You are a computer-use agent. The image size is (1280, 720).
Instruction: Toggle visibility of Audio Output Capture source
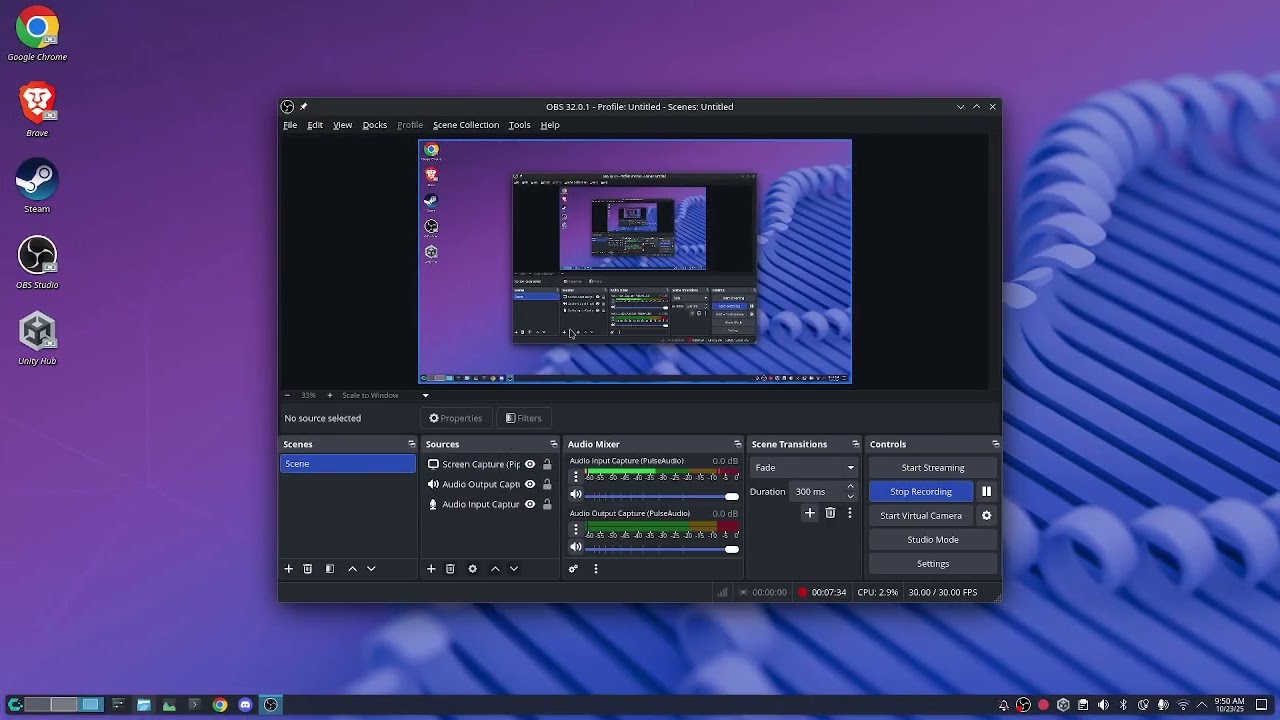[x=530, y=484]
